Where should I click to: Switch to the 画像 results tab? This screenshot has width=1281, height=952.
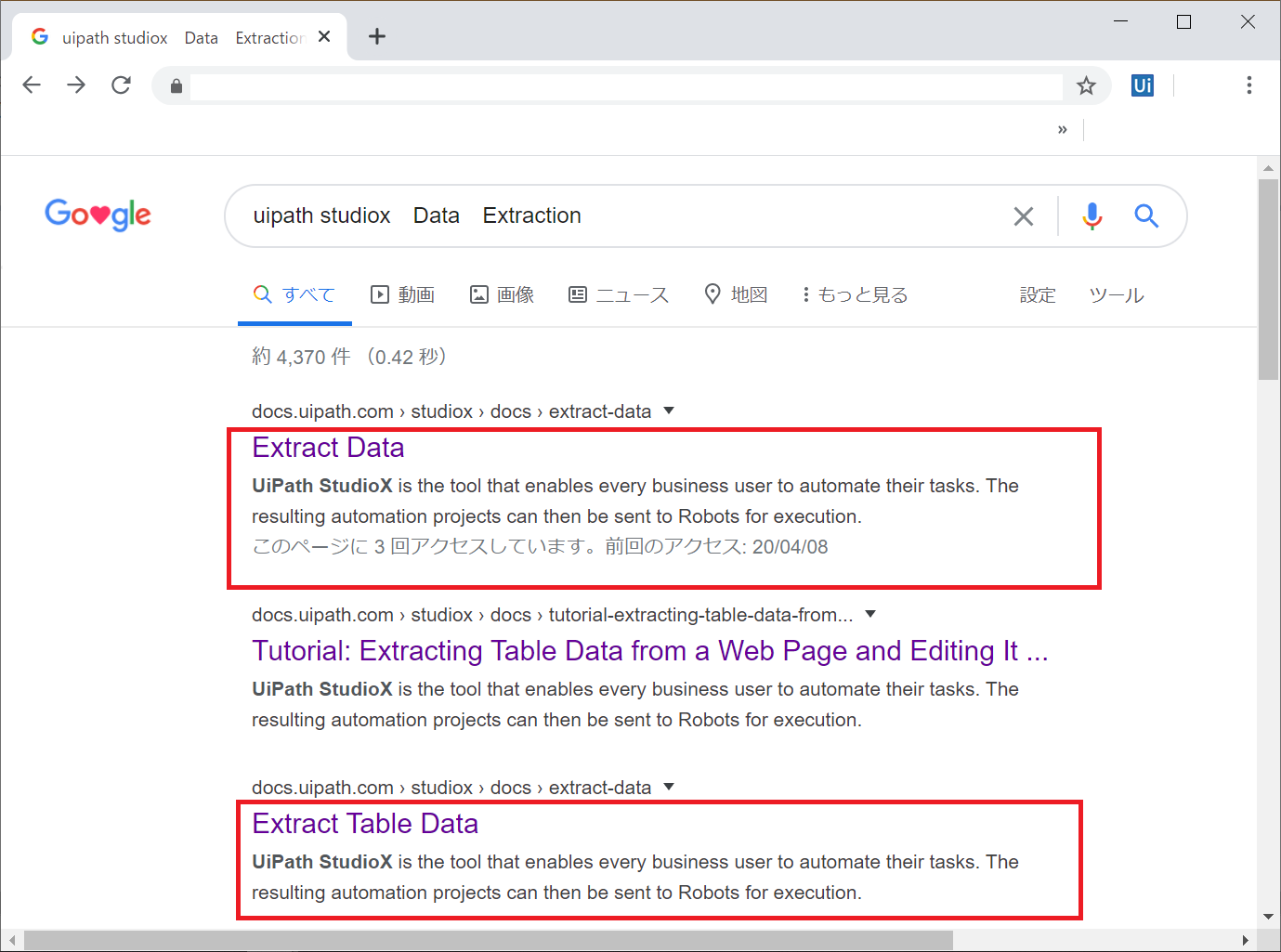(x=502, y=294)
